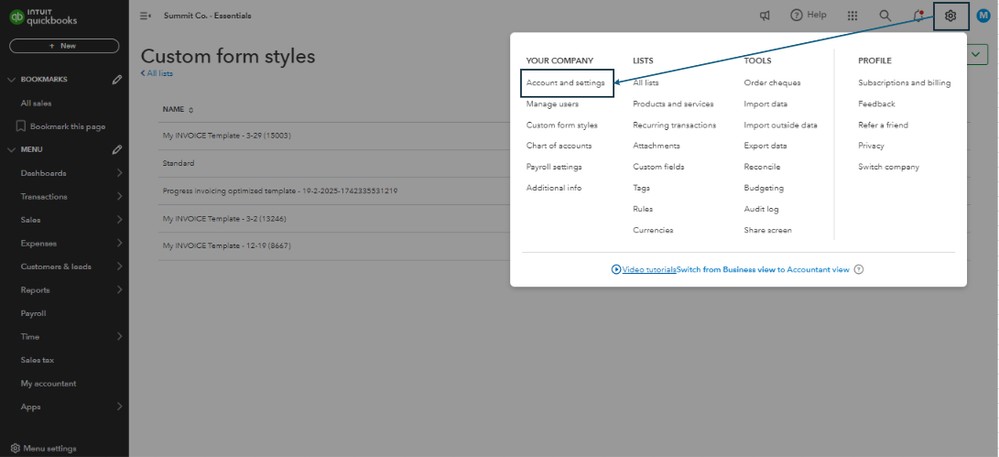999x457 pixels.
Task: Collapse the sidebar using hamburger icon
Action: tap(146, 16)
